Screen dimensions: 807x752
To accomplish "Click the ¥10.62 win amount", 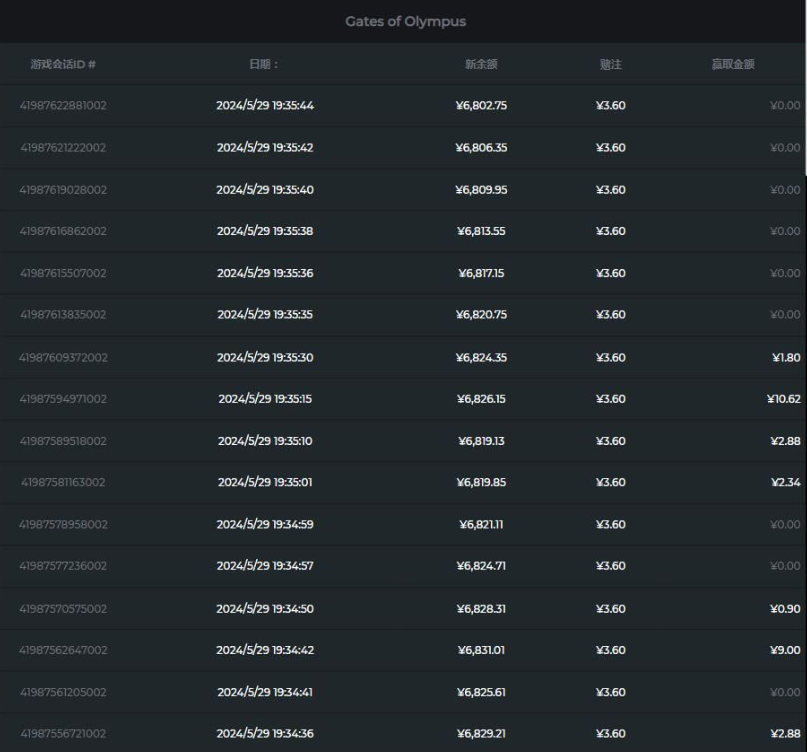I will click(783, 399).
